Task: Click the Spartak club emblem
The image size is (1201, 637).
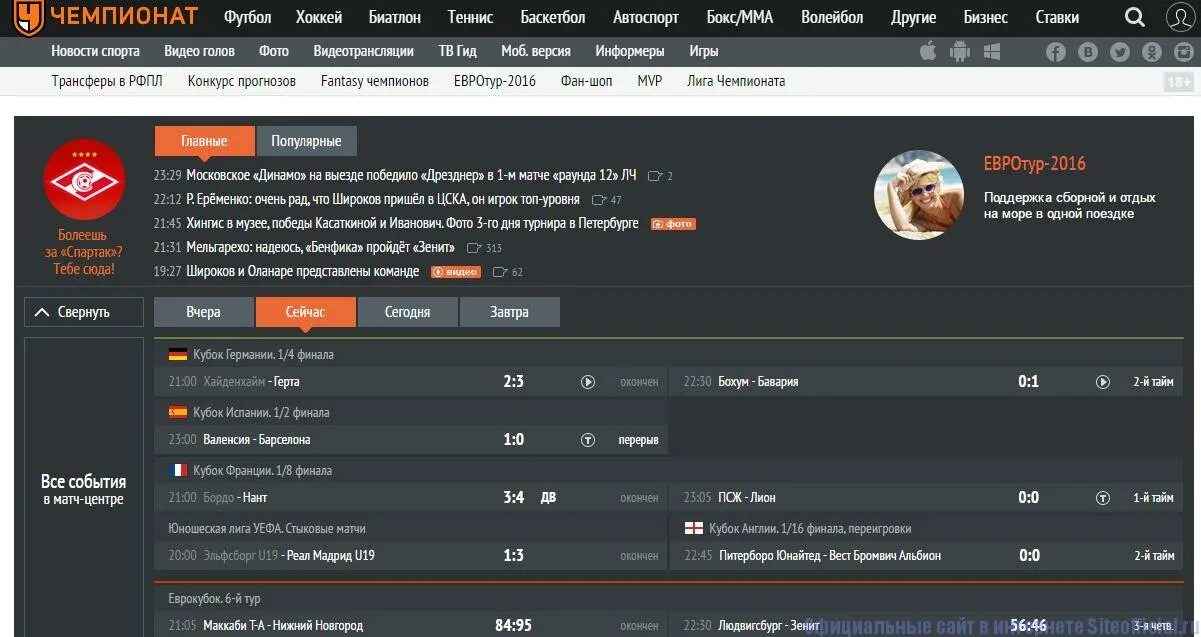Action: (84, 180)
